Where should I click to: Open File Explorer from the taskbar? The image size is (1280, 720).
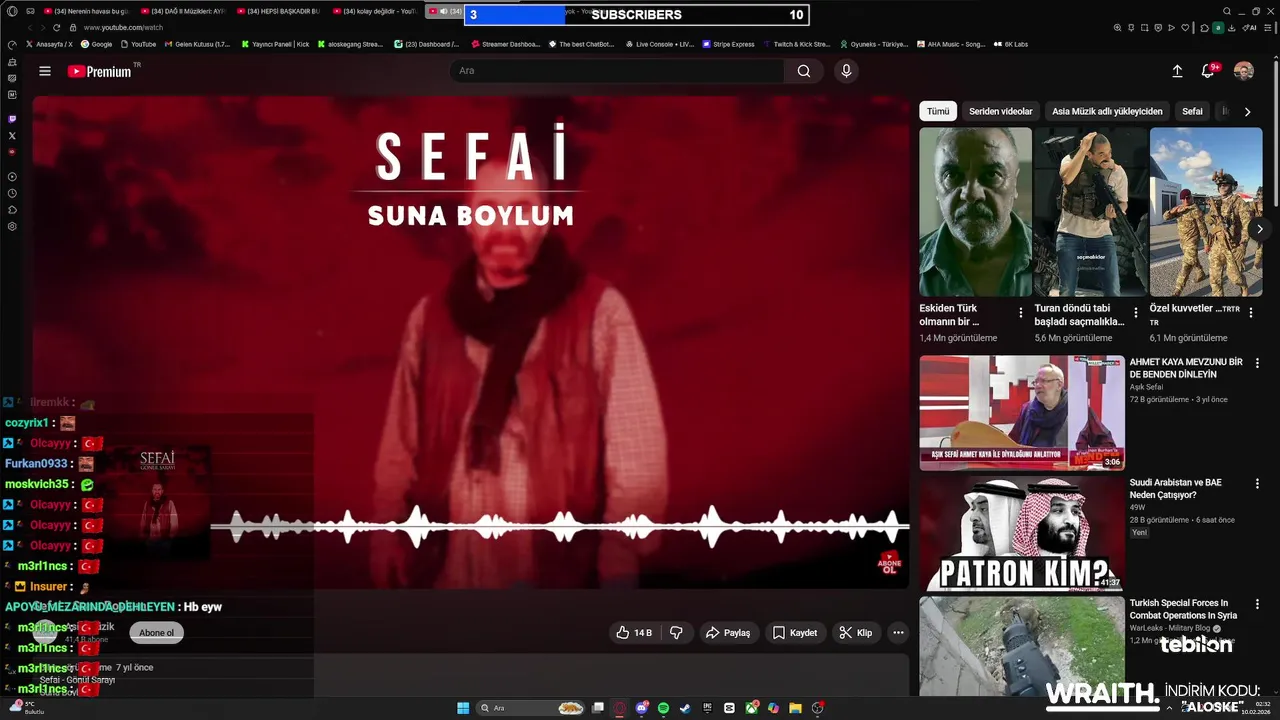795,708
